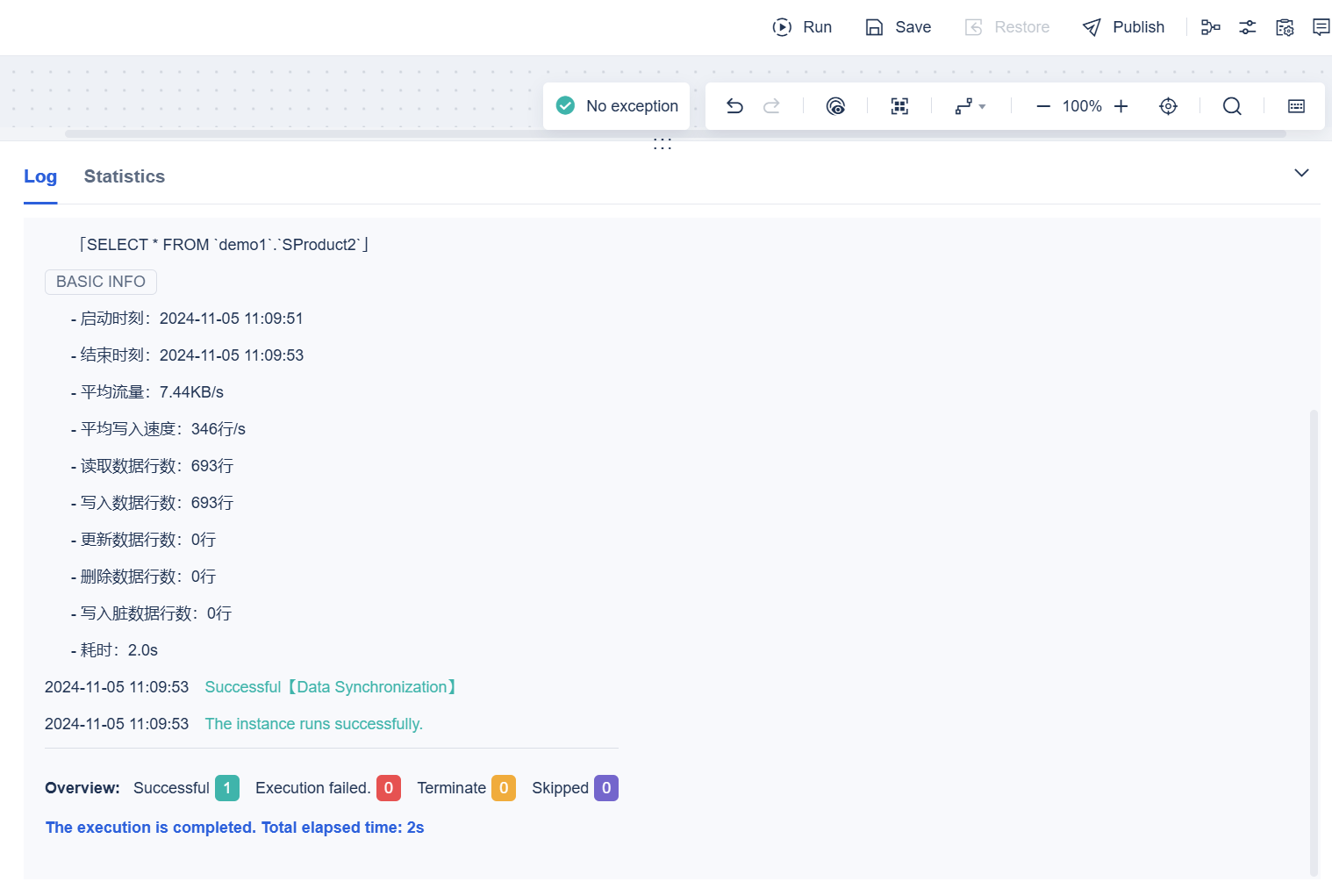
Task: Click the canvas horizontal scrollbar
Action: click(x=676, y=134)
